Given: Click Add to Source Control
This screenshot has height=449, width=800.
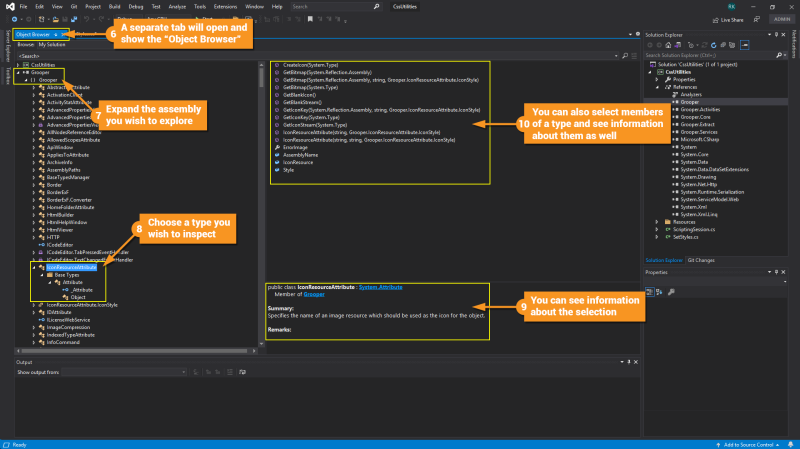Looking at the screenshot, I should [x=747, y=444].
